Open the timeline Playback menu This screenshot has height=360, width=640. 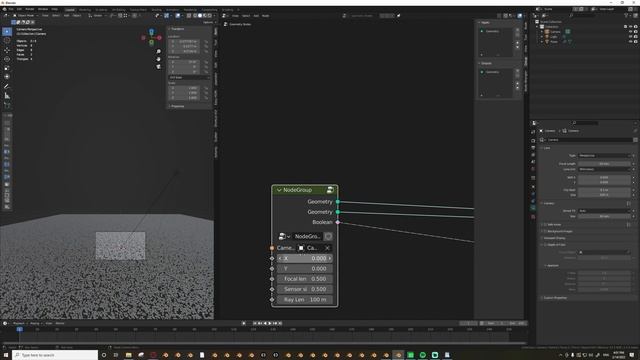pyautogui.click(x=19, y=323)
